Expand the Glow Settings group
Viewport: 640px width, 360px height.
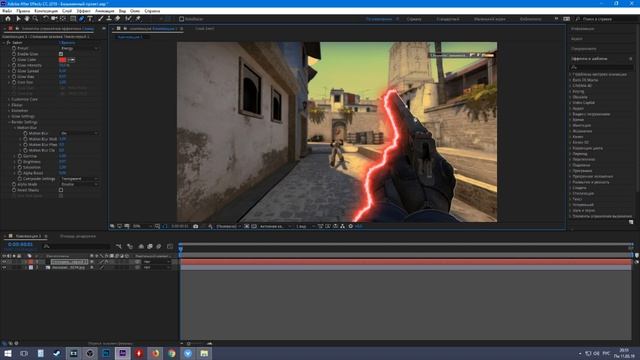coord(9,116)
